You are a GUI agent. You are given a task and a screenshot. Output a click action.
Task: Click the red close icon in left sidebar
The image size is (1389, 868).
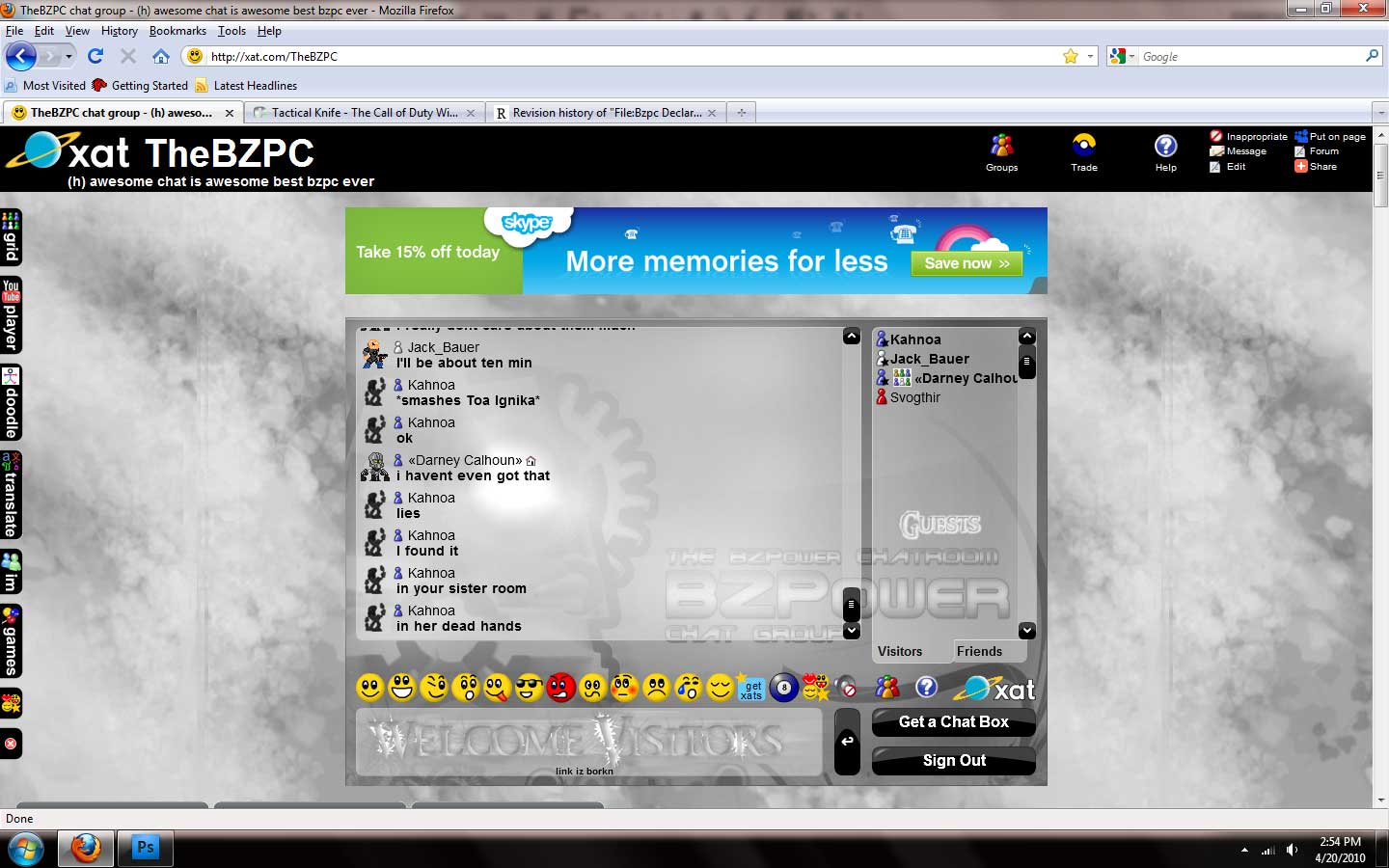11,744
